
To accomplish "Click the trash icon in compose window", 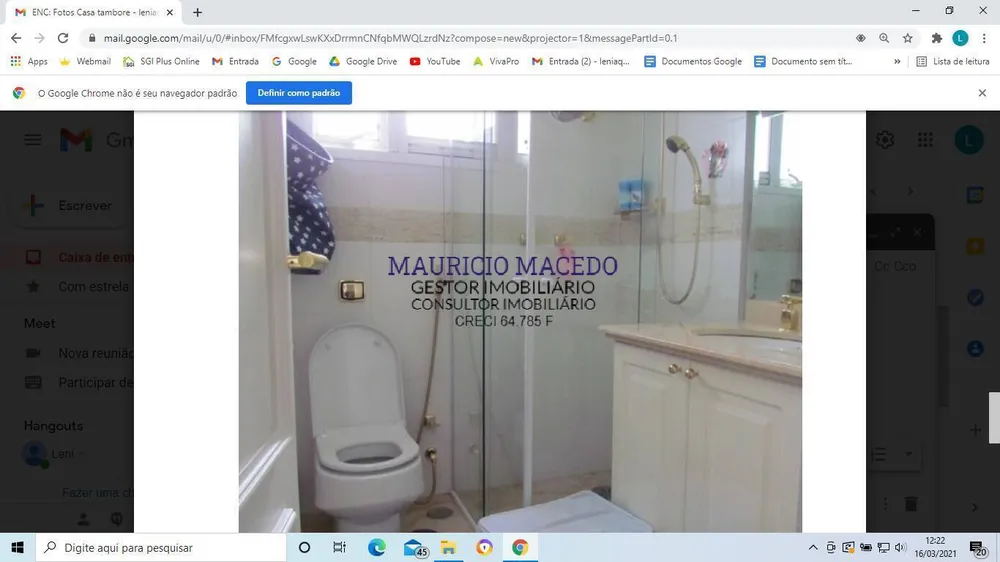I will (911, 504).
